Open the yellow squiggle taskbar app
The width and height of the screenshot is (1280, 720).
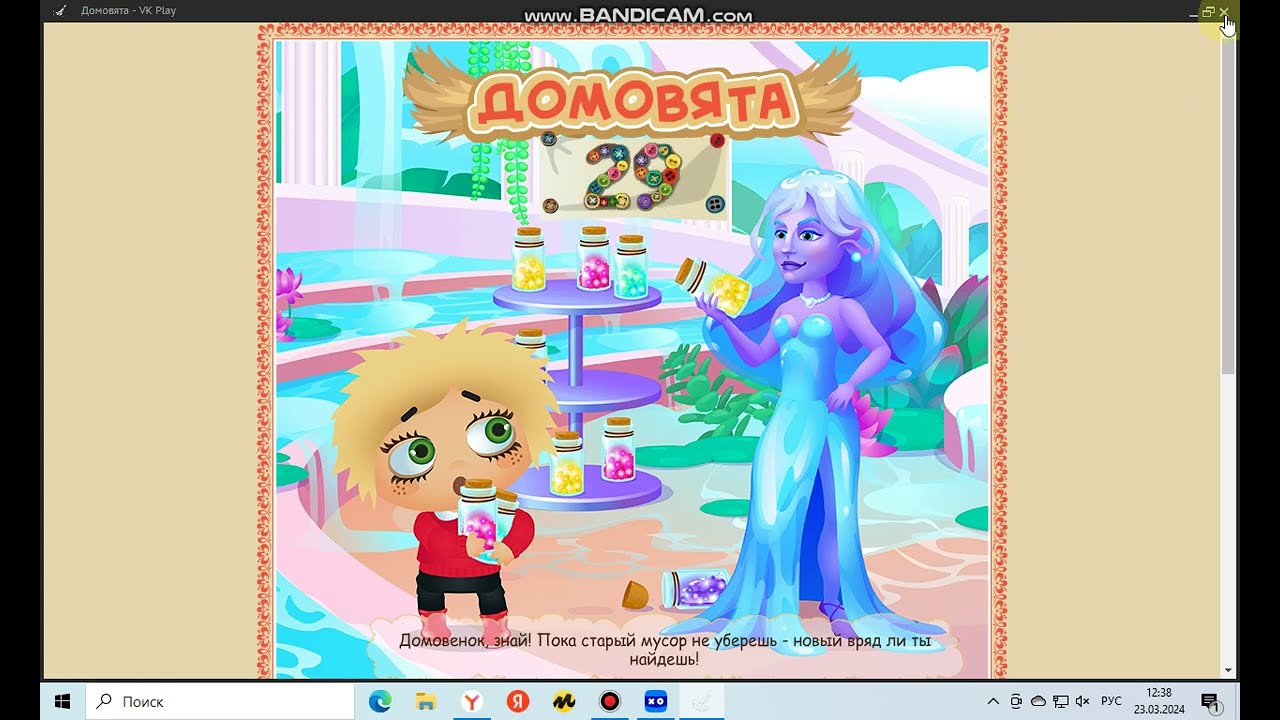click(x=564, y=701)
